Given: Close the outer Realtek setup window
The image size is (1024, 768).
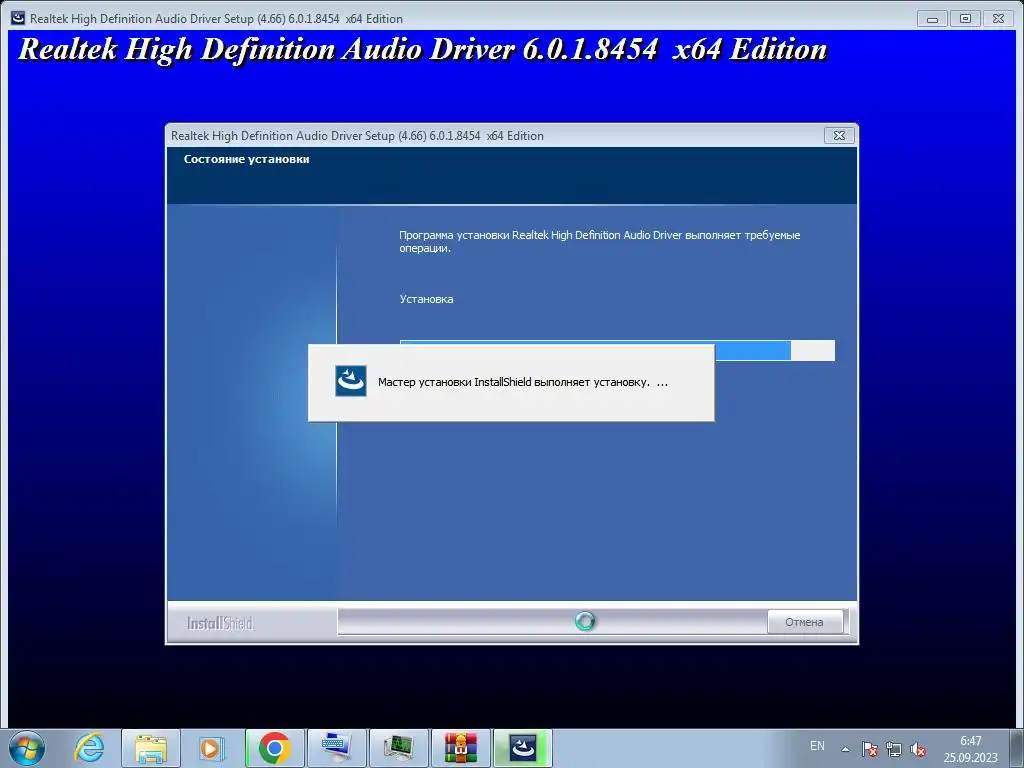Looking at the screenshot, I should (x=998, y=18).
